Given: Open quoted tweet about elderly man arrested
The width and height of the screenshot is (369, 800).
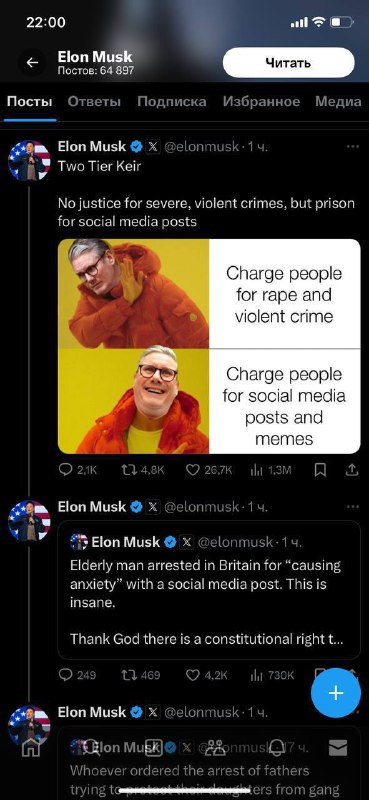Looking at the screenshot, I should [x=209, y=590].
